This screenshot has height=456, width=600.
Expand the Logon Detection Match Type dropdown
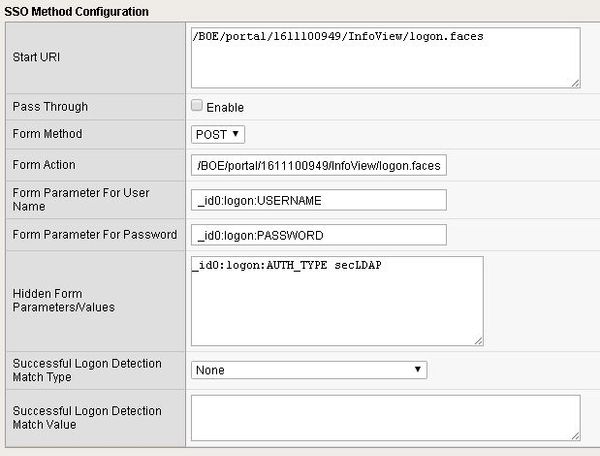(x=309, y=370)
